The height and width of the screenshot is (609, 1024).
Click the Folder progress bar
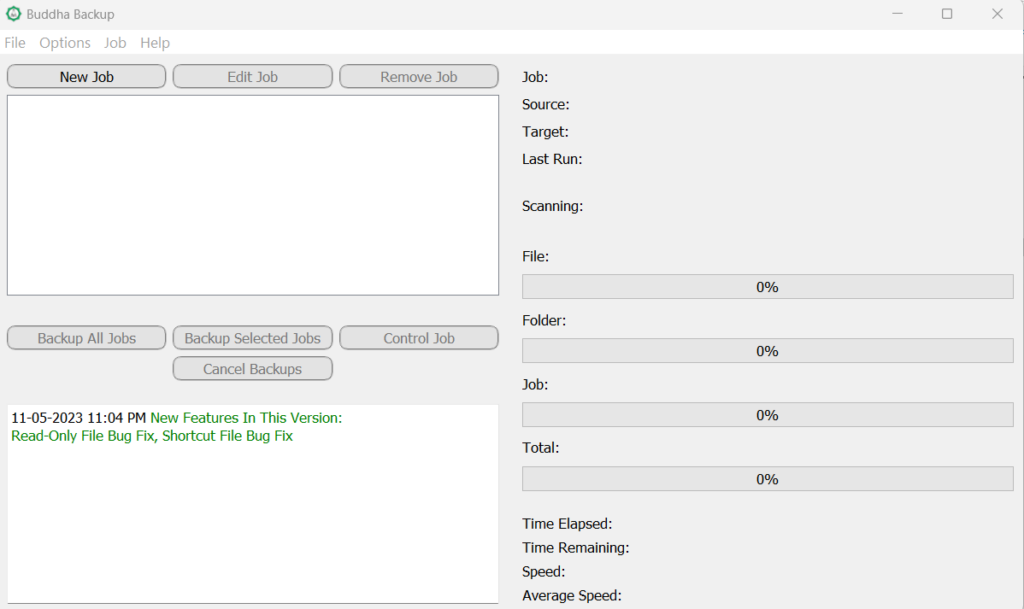point(767,351)
